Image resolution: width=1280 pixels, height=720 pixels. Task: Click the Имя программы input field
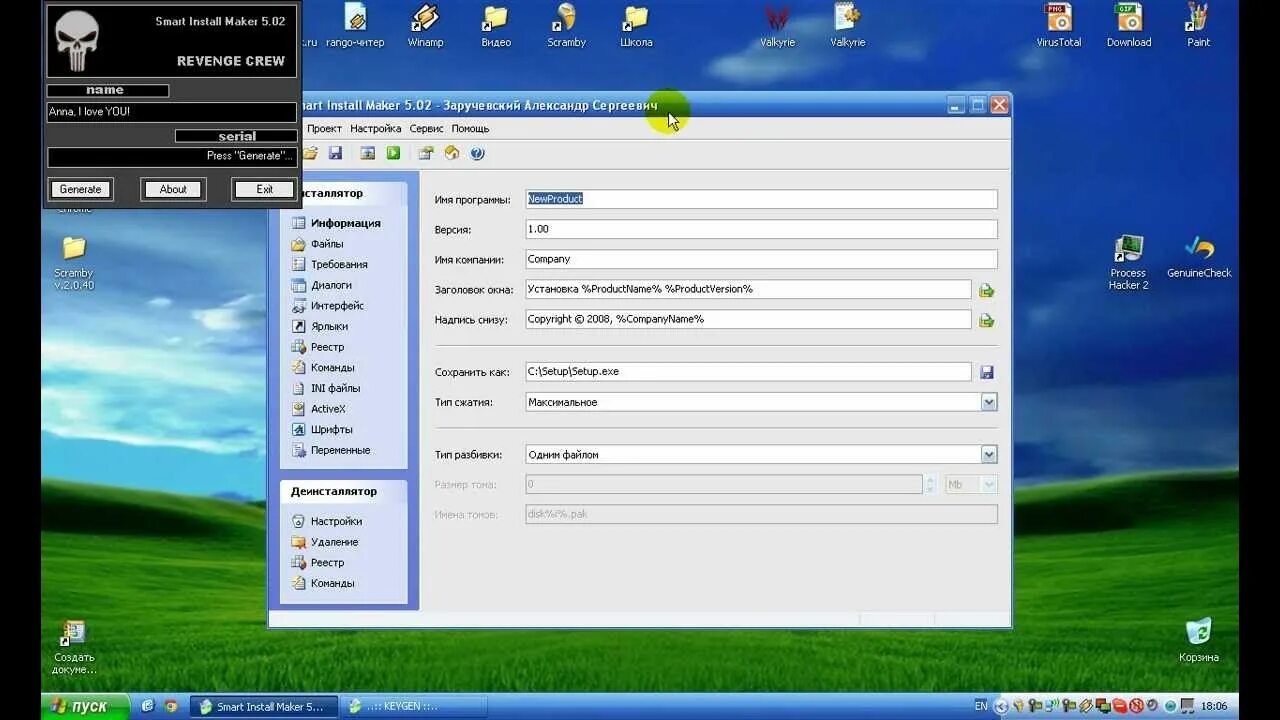[x=761, y=199]
